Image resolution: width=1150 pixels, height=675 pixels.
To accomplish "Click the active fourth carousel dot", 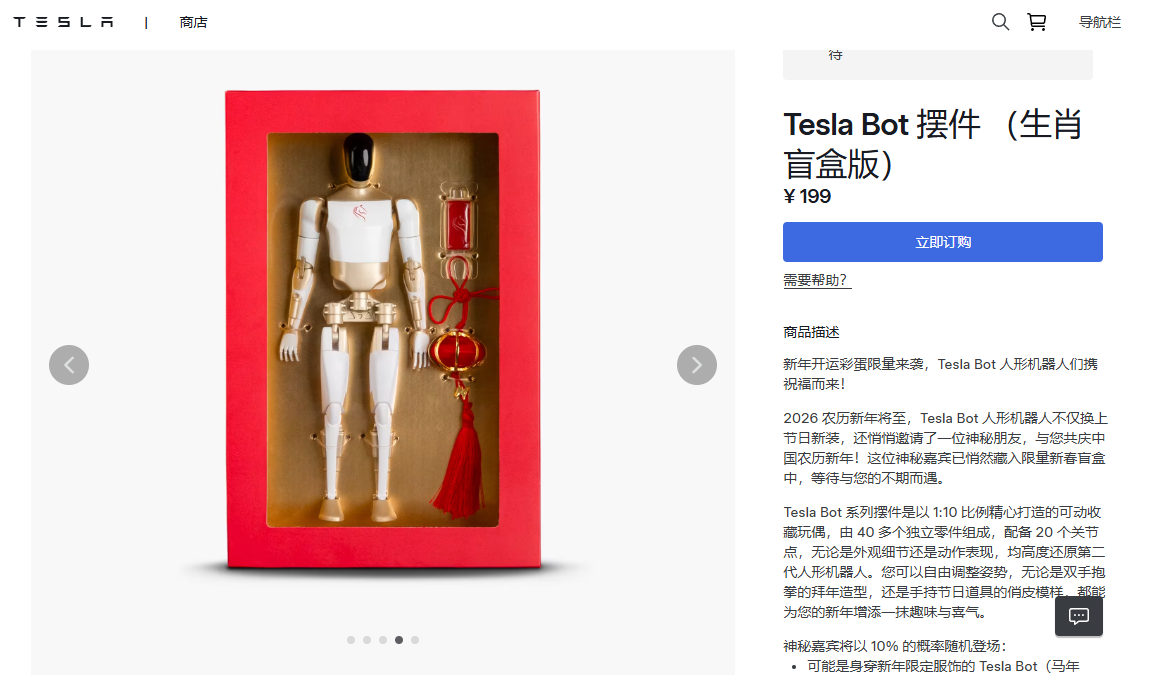I will click(399, 640).
